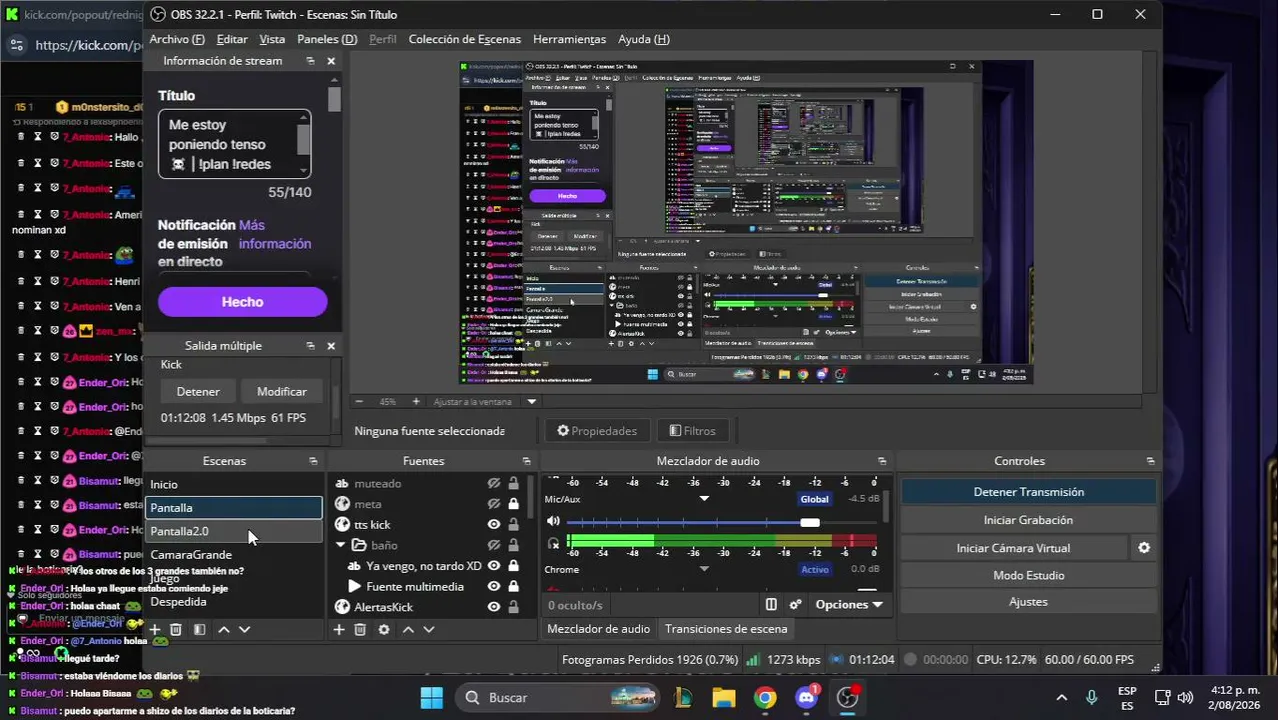Open scene filters icon in Escenas toolbar
Image resolution: width=1278 pixels, height=720 pixels.
tap(199, 629)
